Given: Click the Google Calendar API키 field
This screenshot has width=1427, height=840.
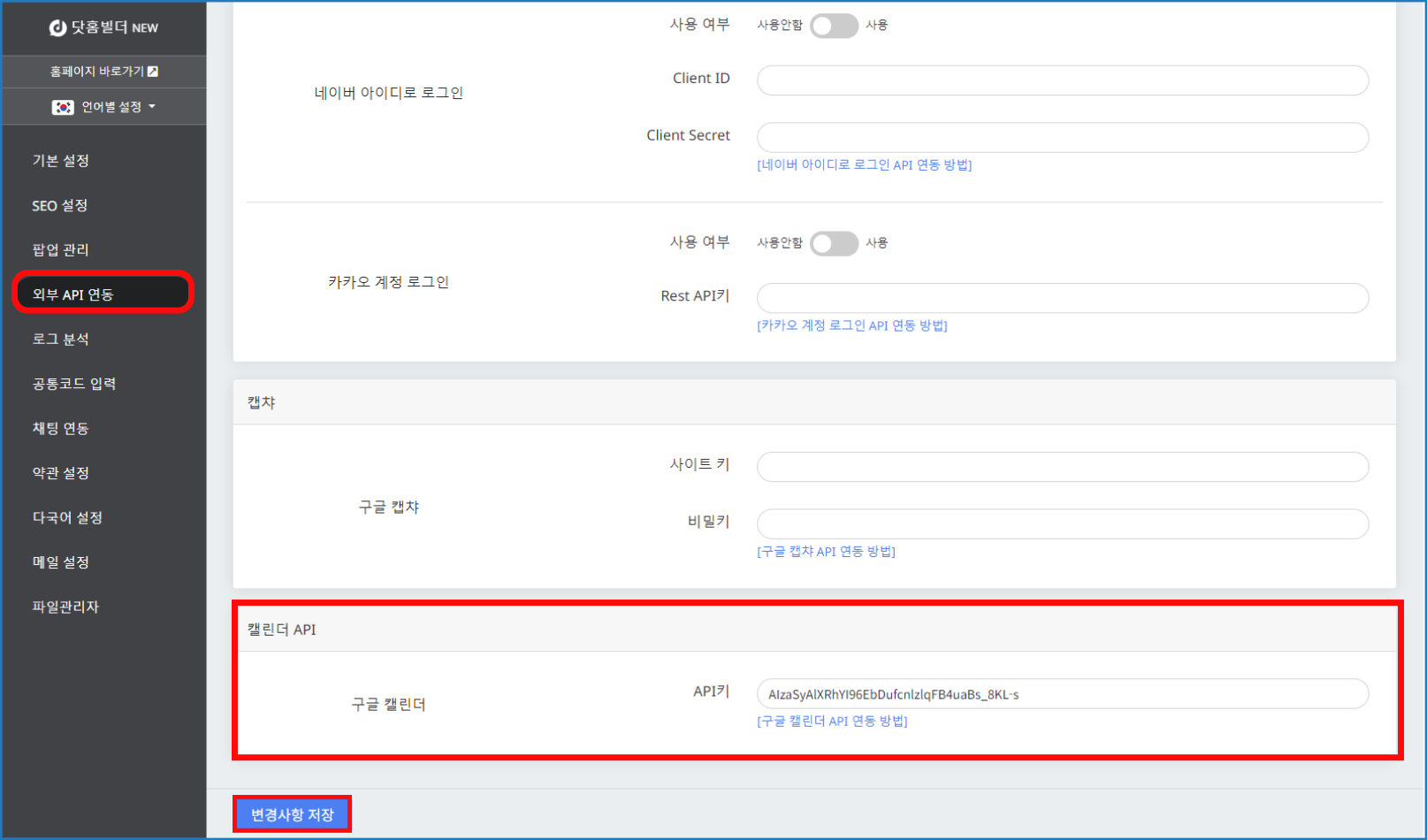Looking at the screenshot, I should [x=1062, y=694].
